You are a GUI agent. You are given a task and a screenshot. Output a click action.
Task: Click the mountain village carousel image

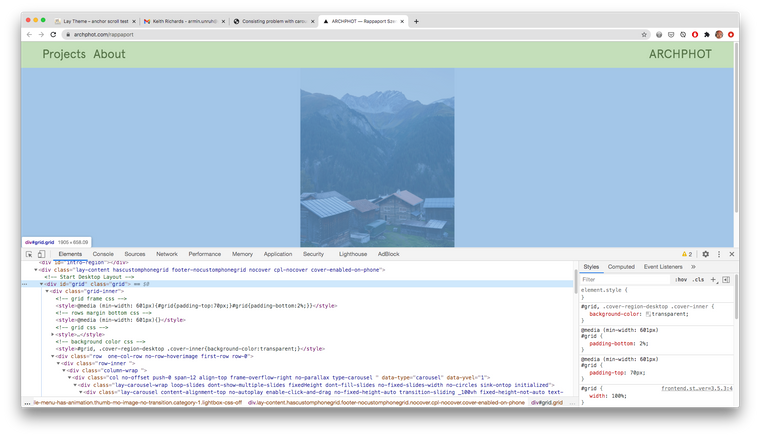coord(377,157)
